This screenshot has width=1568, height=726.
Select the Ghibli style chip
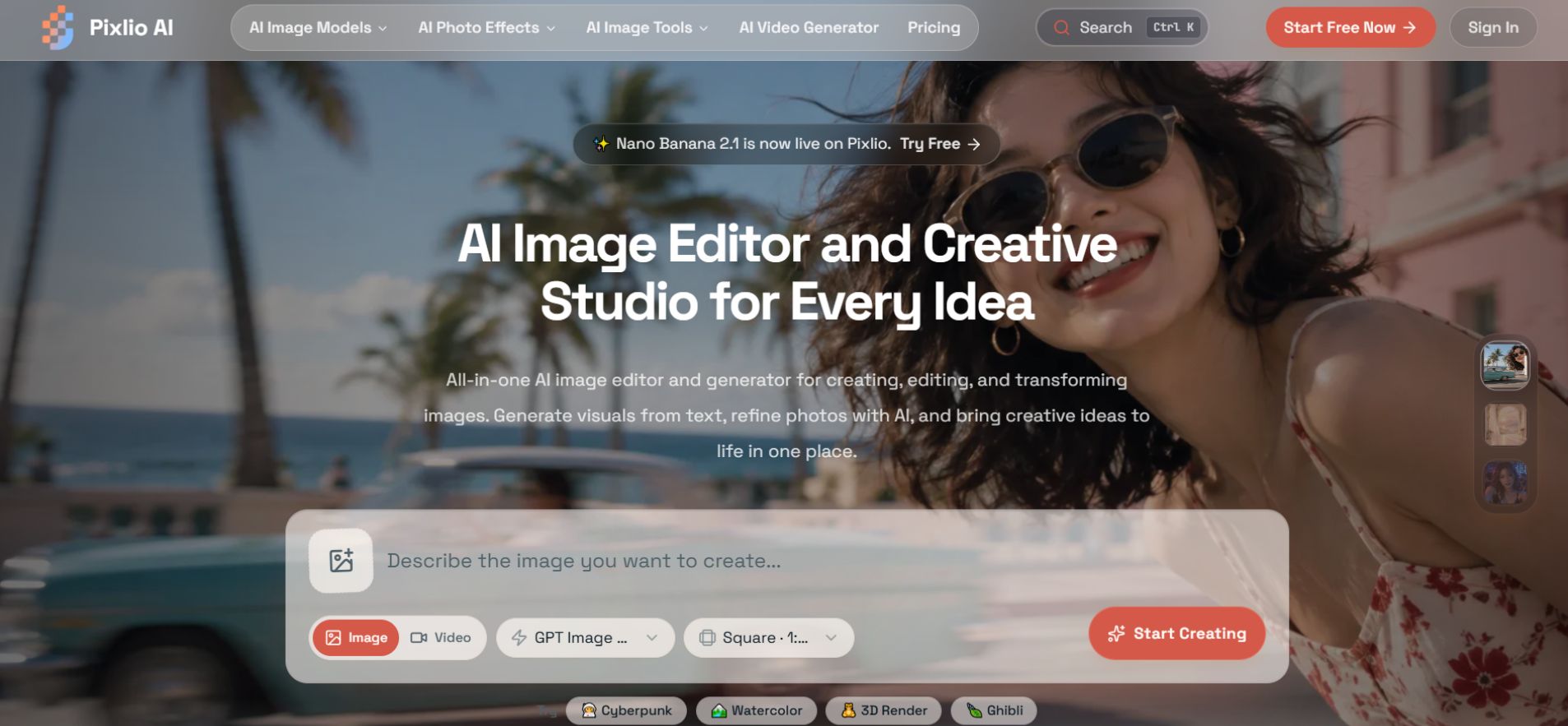point(994,710)
